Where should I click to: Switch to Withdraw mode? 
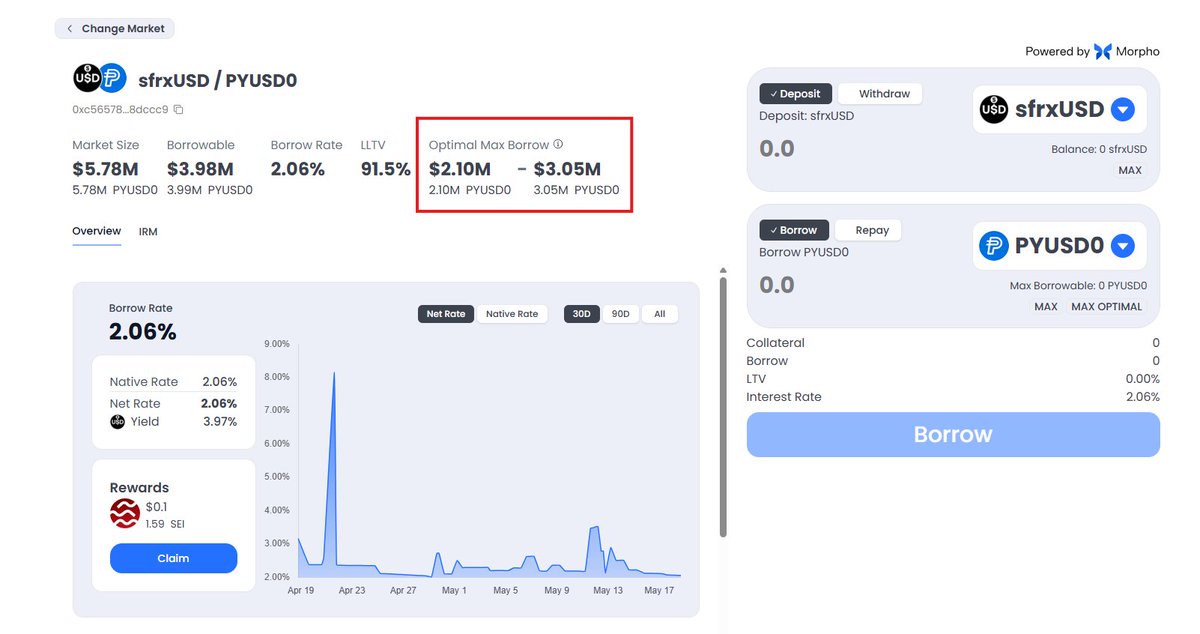[879, 94]
